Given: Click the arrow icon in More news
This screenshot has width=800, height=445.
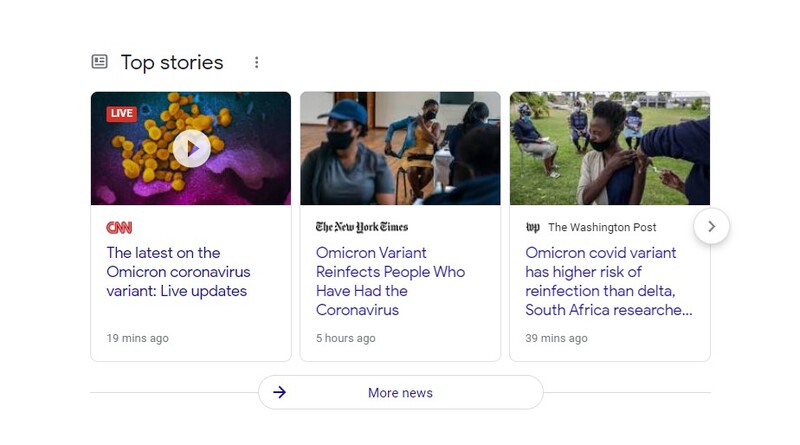Looking at the screenshot, I should pyautogui.click(x=280, y=393).
